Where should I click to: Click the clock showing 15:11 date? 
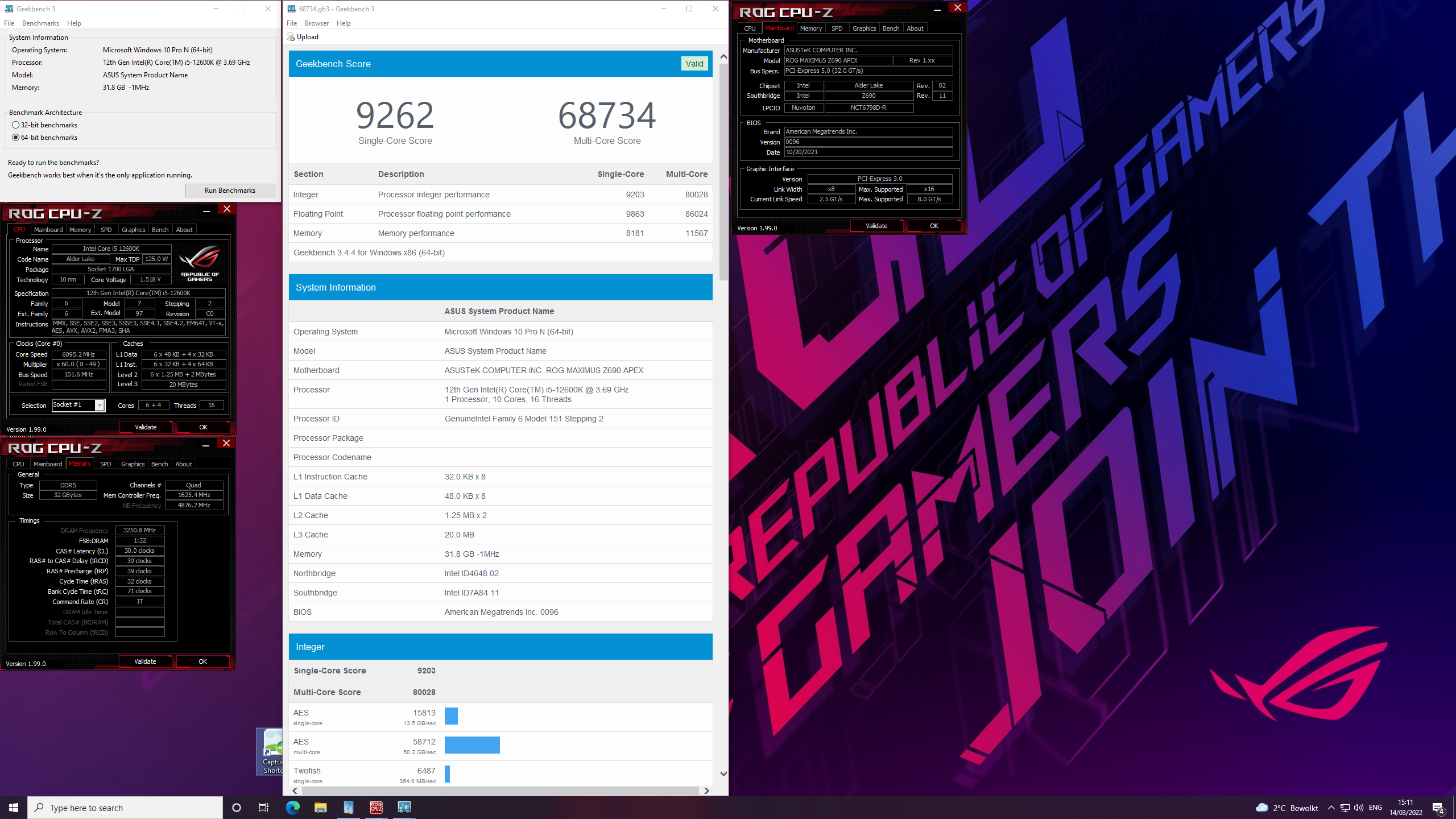tap(1405, 808)
